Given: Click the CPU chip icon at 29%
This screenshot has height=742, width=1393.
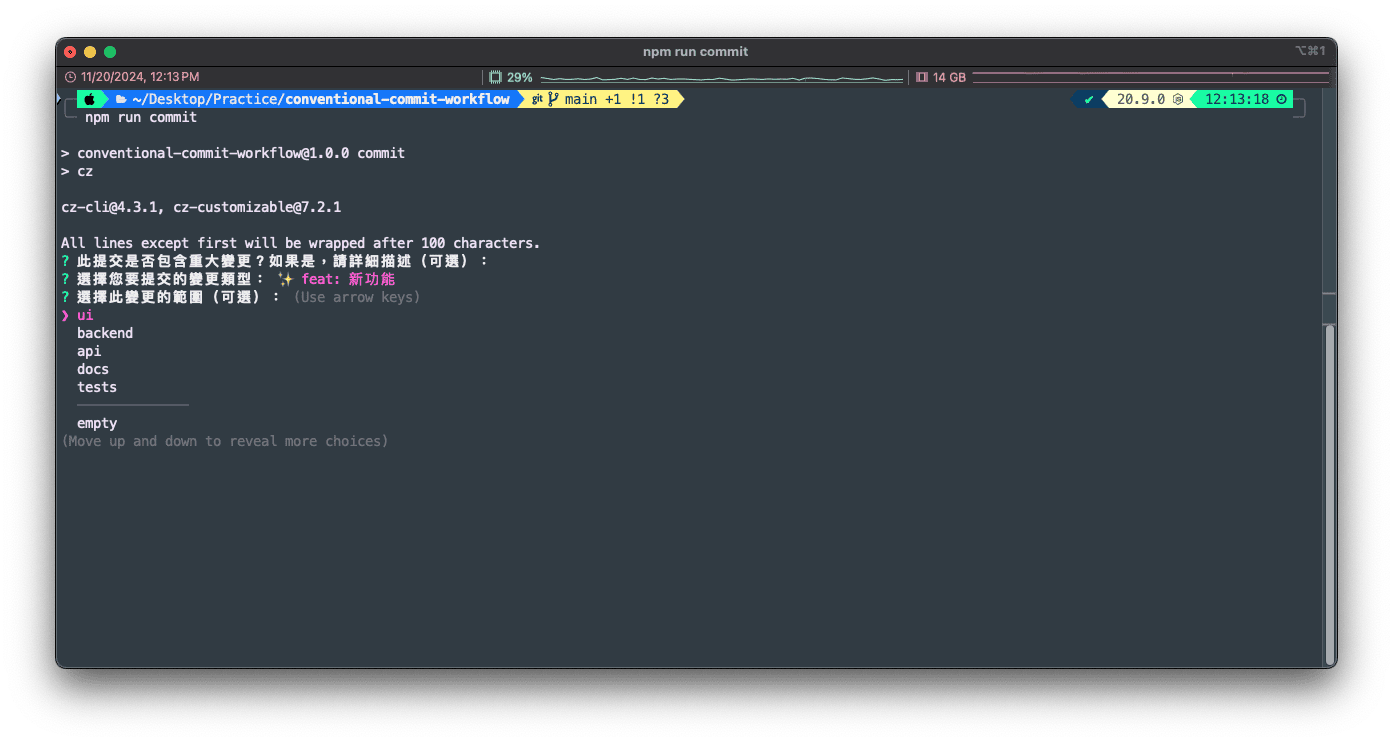Looking at the screenshot, I should coord(495,77).
